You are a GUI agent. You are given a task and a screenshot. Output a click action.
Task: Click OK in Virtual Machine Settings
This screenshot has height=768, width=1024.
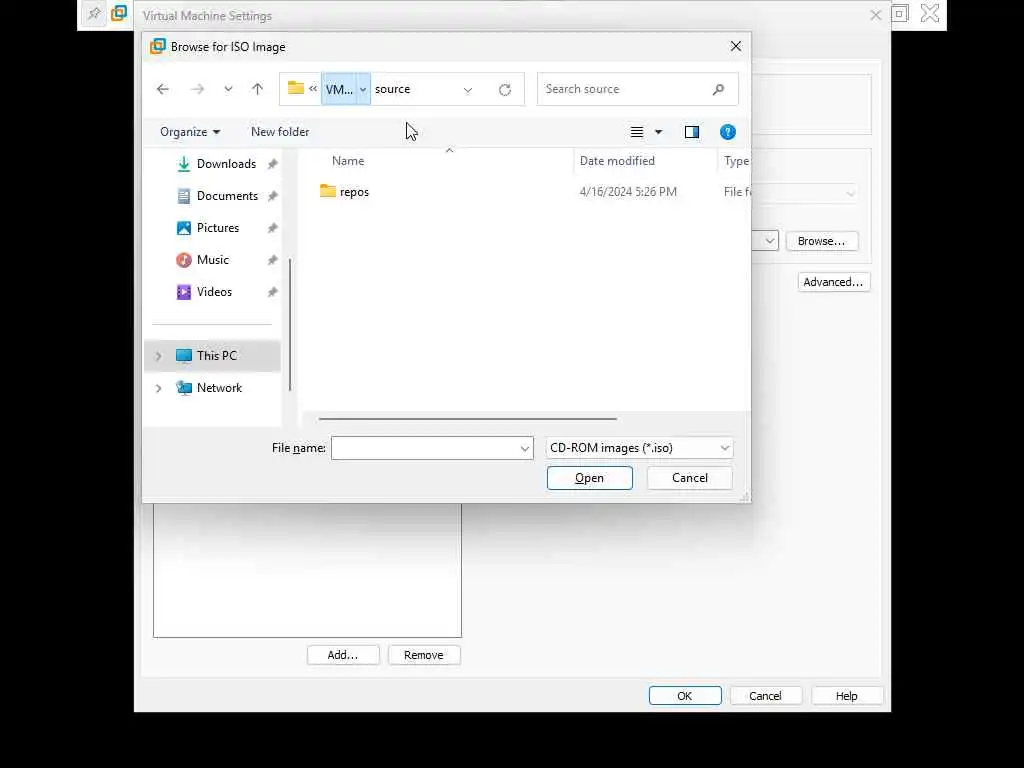[685, 696]
